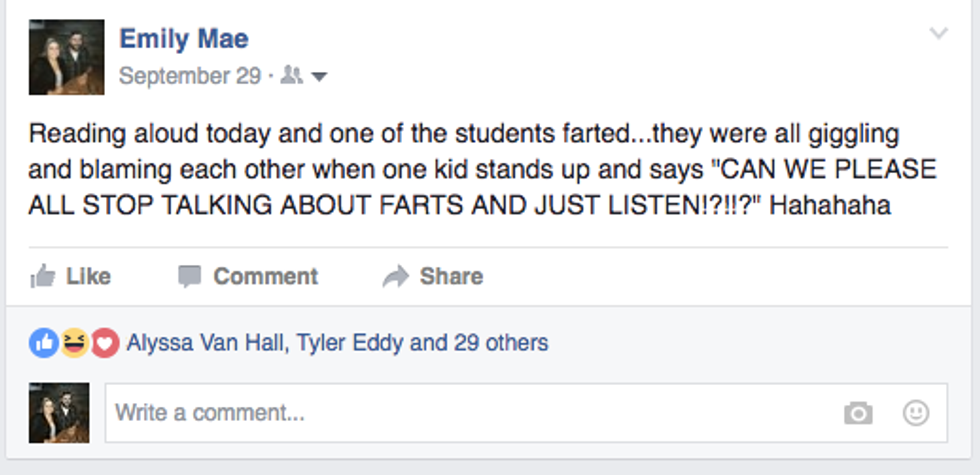
Task: Attach a photo using the camera icon
Action: 858,412
